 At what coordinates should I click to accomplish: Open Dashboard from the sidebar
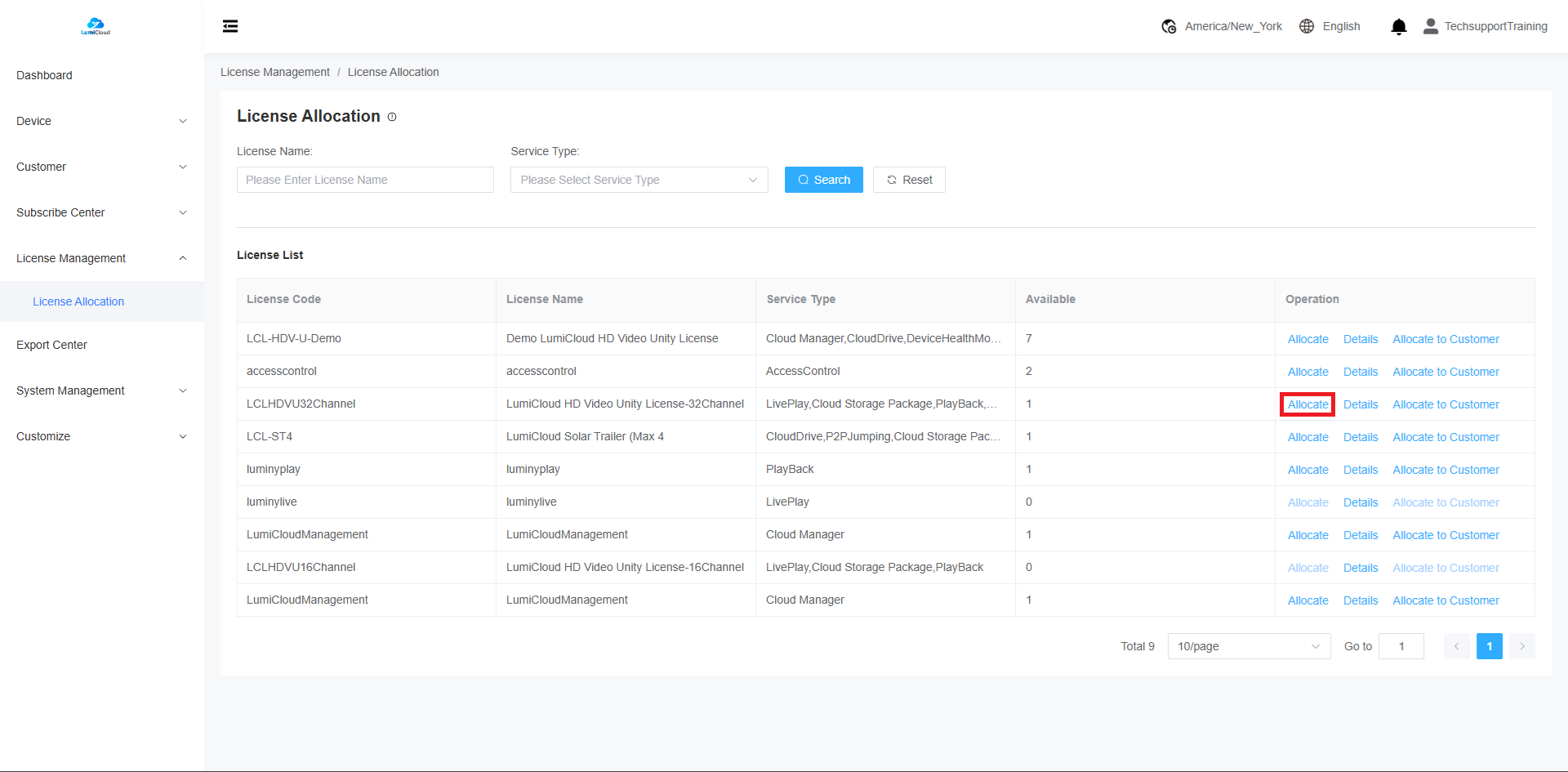click(x=44, y=75)
